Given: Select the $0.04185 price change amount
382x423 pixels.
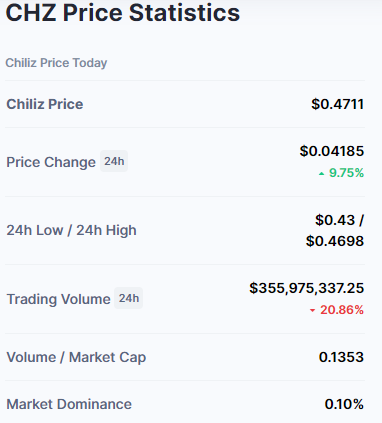Looking at the screenshot, I should 332,151.
